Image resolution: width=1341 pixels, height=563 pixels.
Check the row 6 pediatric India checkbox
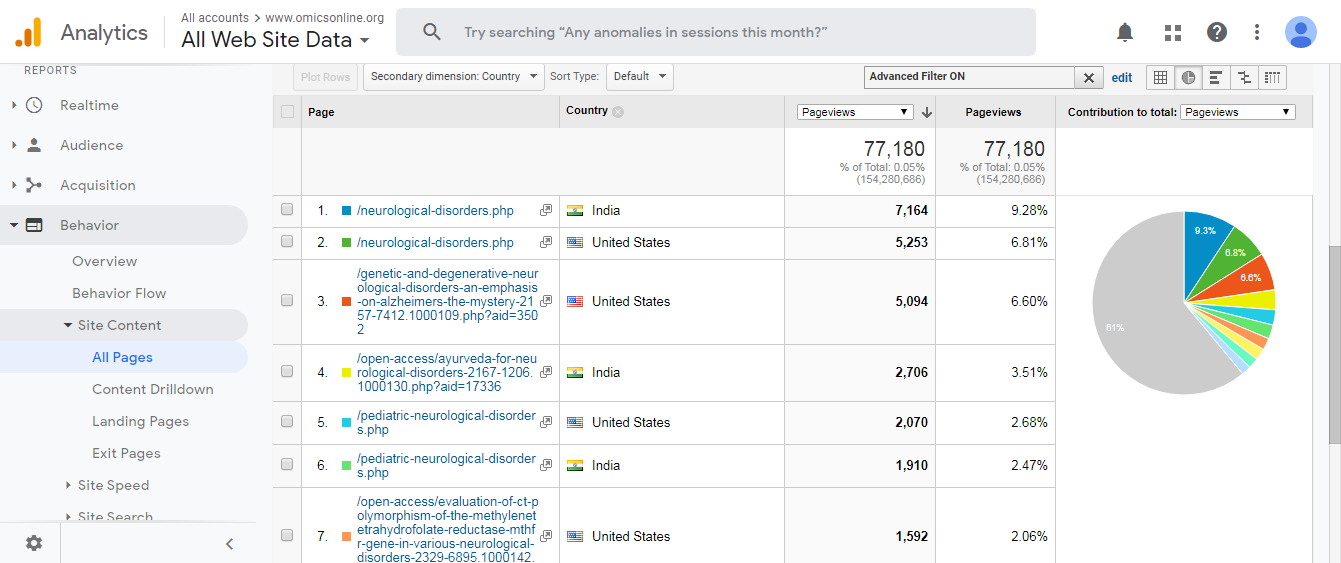[x=287, y=465]
